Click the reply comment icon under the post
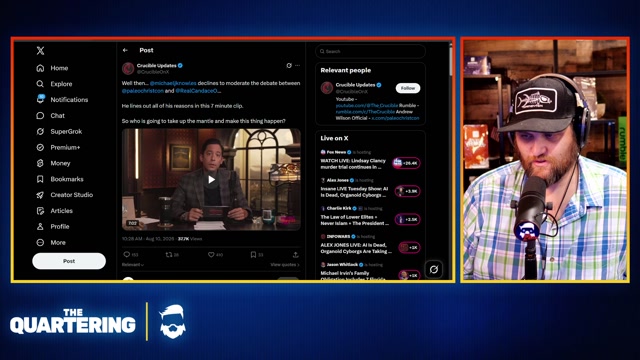The height and width of the screenshot is (360, 640). (127, 254)
